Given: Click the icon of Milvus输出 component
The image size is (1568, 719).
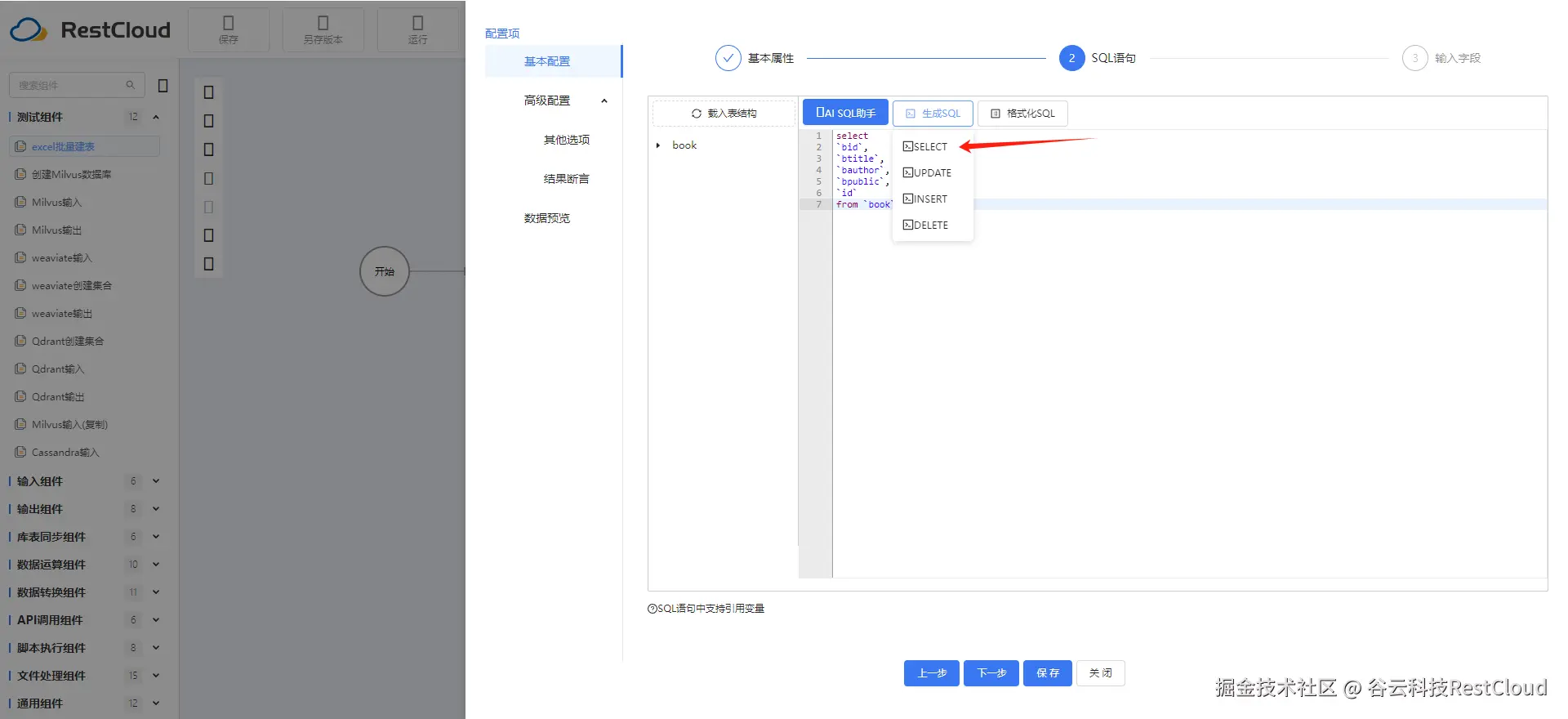Looking at the screenshot, I should pos(21,230).
